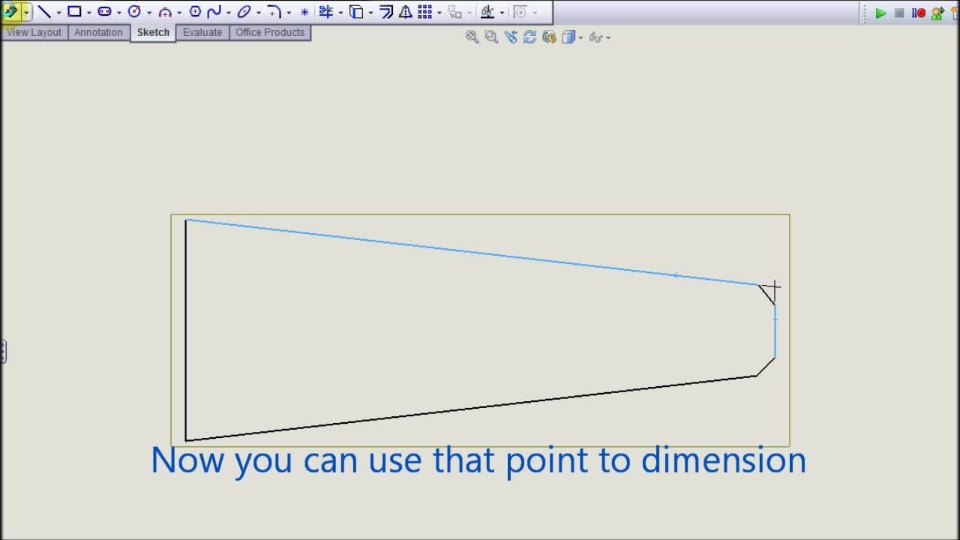Select the Polygon tool

click(195, 11)
